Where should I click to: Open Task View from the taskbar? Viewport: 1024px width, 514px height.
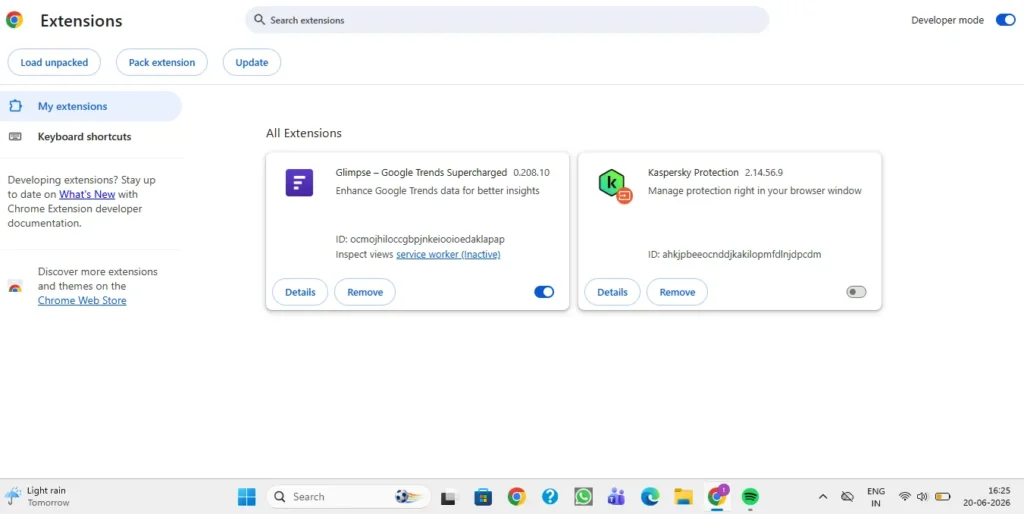point(448,497)
